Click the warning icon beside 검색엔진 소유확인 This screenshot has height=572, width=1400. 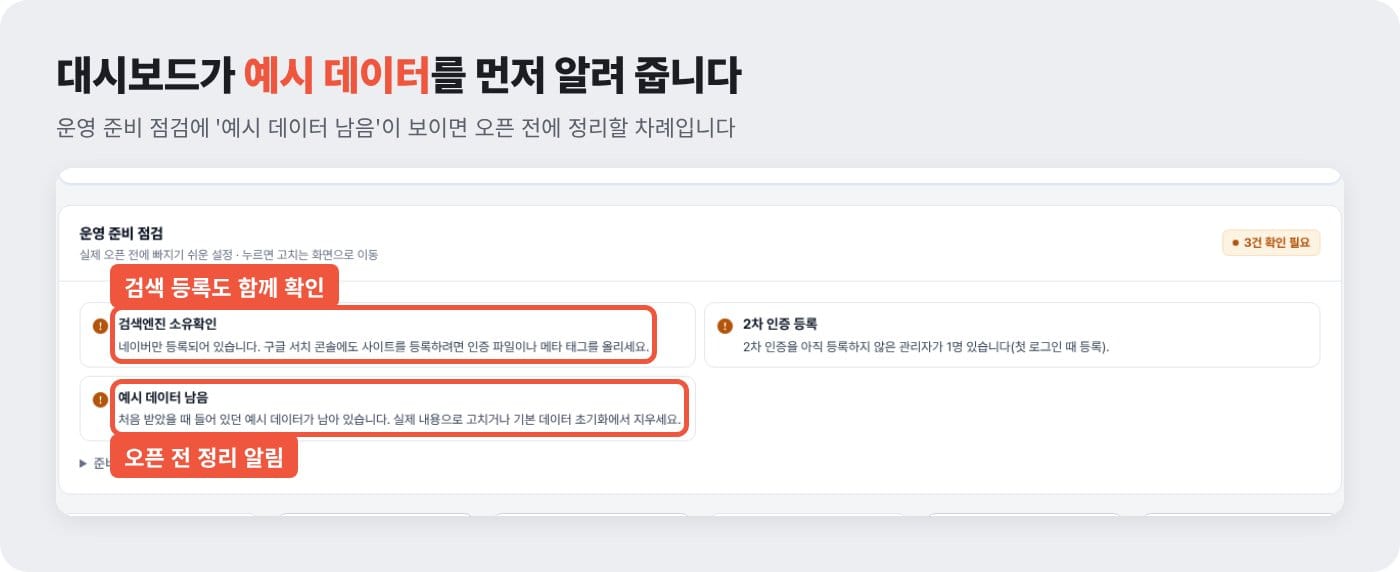pyautogui.click(x=99, y=326)
